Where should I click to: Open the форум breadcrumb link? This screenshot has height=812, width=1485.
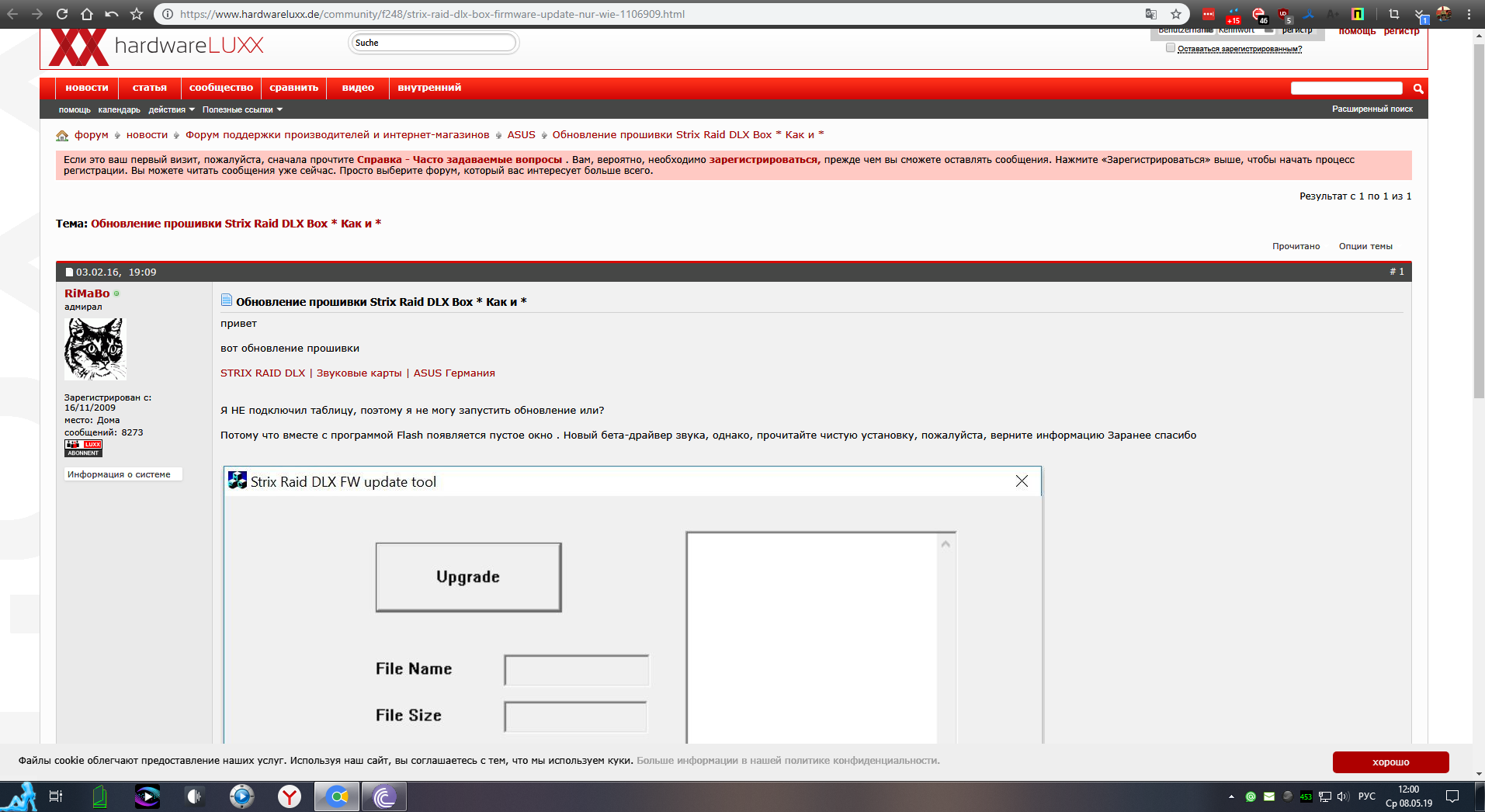pos(92,135)
